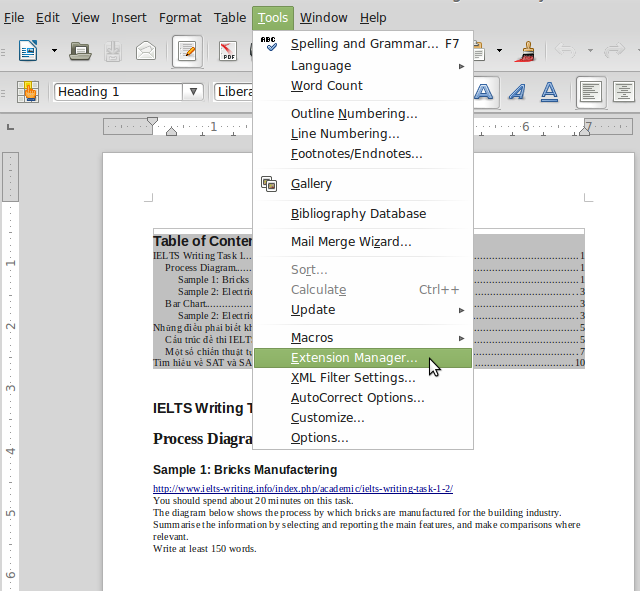
Task: Select Word Count from Tools menu
Action: click(x=363, y=86)
